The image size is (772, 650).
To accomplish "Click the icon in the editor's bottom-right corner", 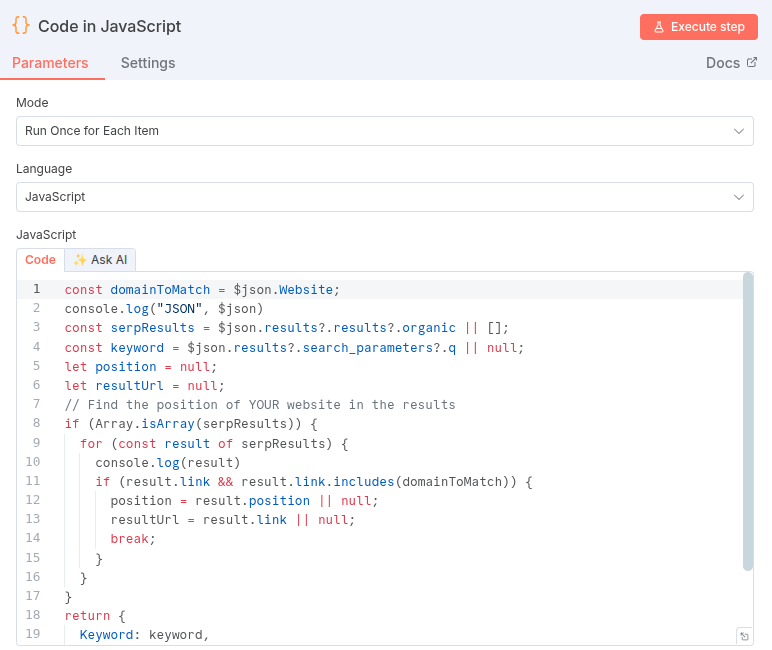I will [743, 636].
